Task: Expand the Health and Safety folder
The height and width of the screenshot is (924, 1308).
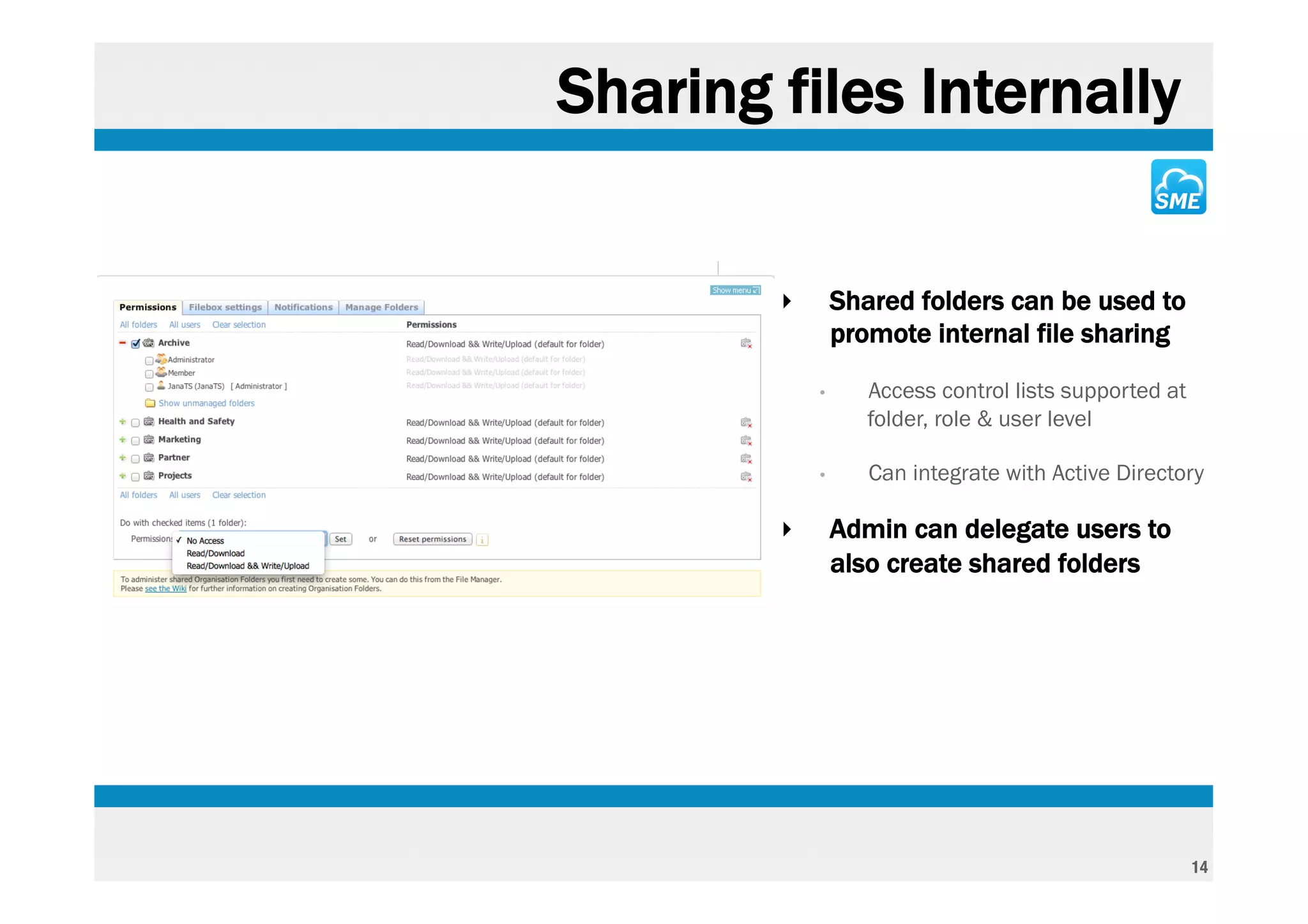Action: pos(123,421)
